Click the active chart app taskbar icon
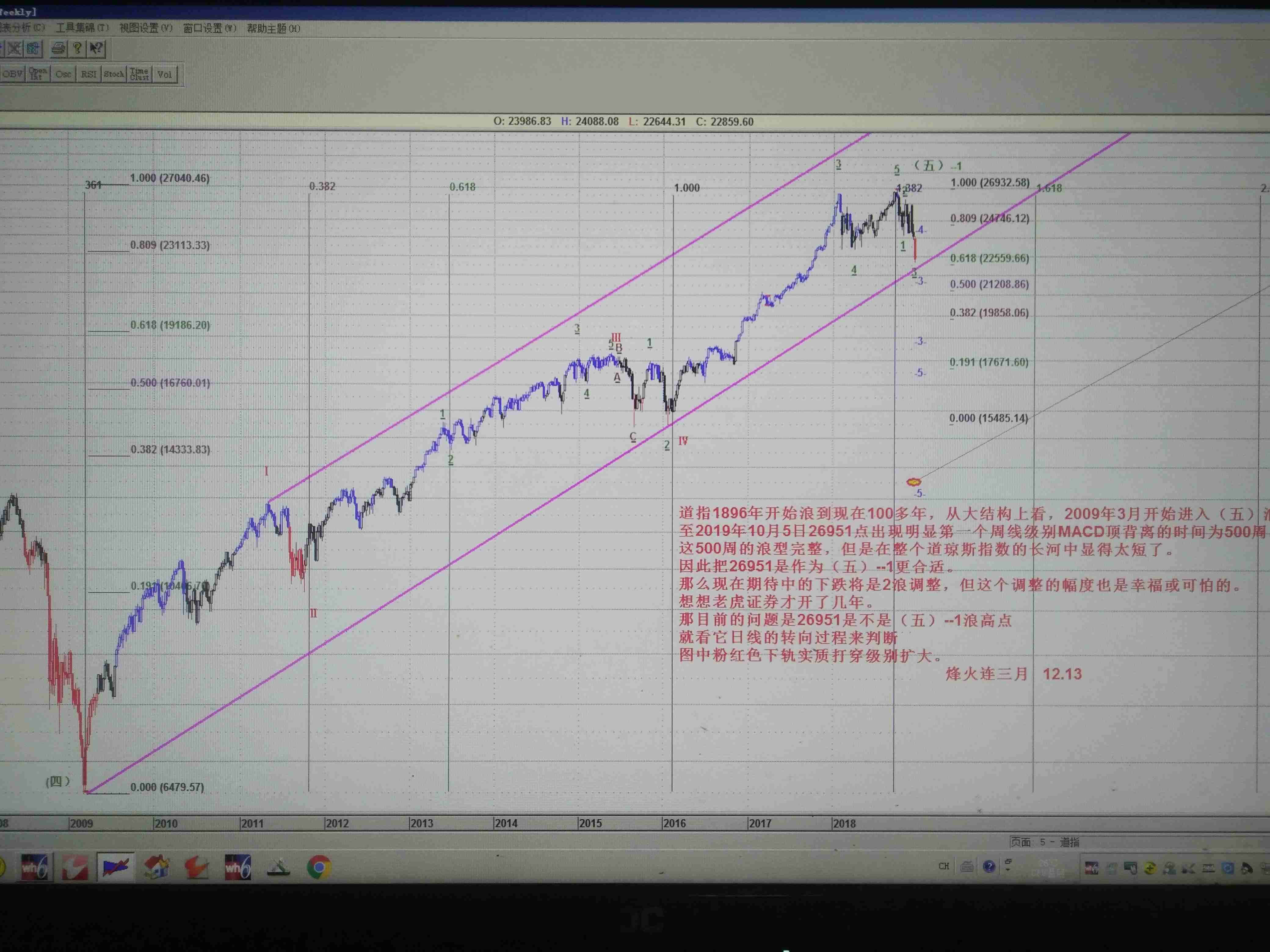Image resolution: width=1270 pixels, height=952 pixels. (x=115, y=867)
